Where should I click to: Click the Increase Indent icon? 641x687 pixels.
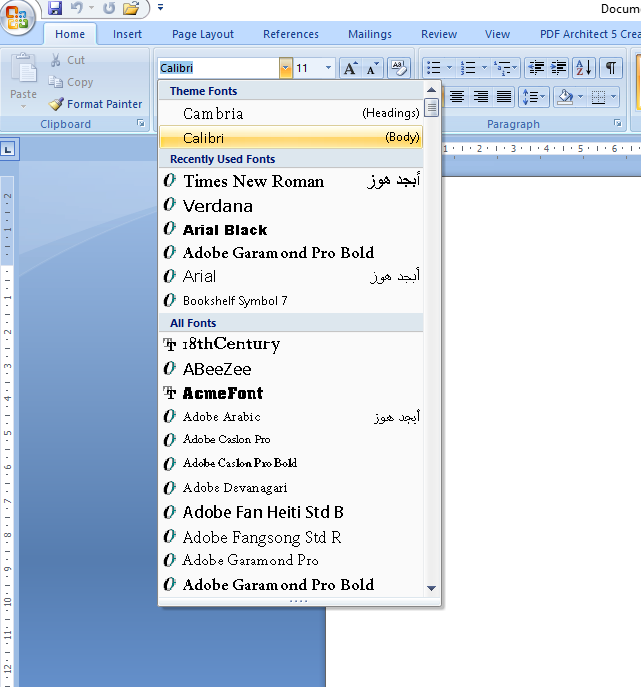click(558, 68)
